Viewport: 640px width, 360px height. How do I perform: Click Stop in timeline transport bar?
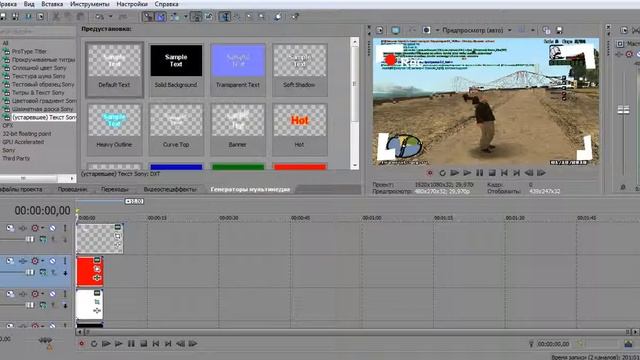(143, 344)
